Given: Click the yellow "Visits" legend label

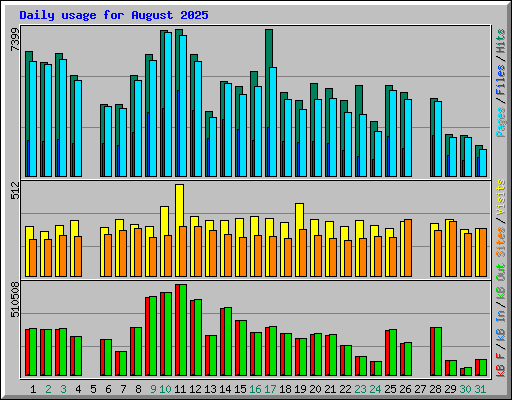Looking at the screenshot, I should pyautogui.click(x=500, y=198).
